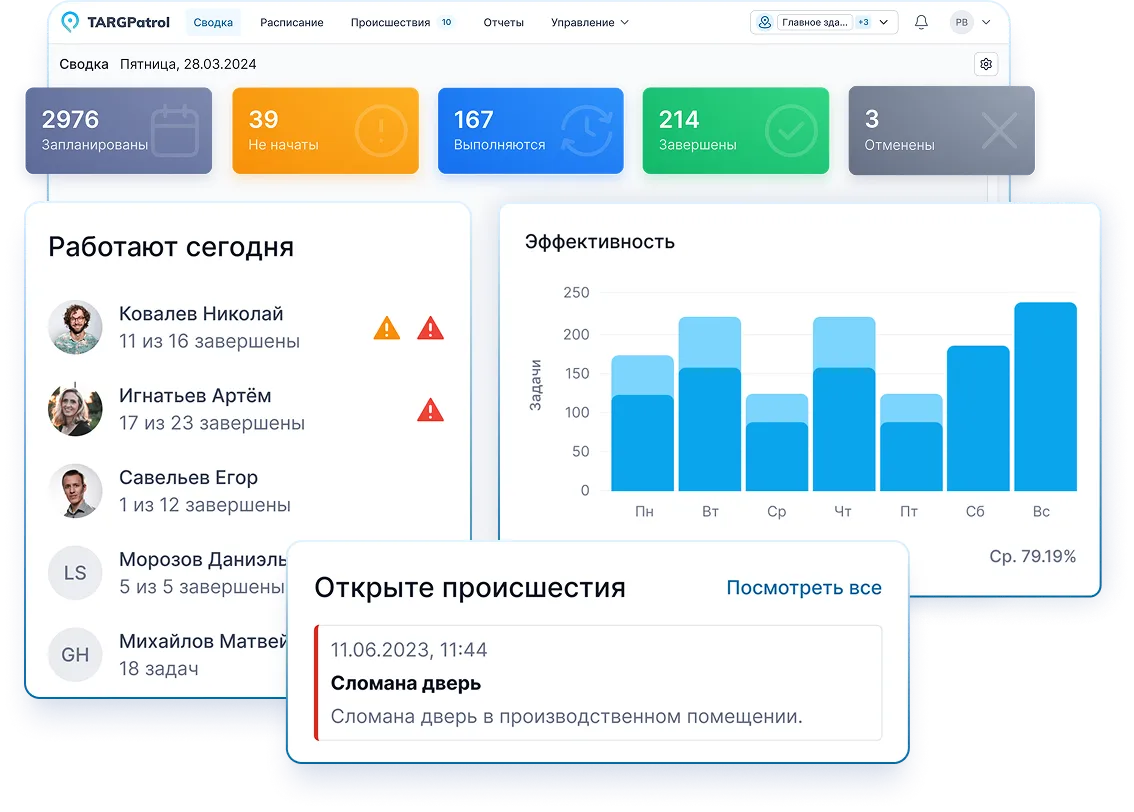The width and height of the screenshot is (1134, 812).
Task: Click red alert icon for Игнатьев Артём
Action: point(430,409)
